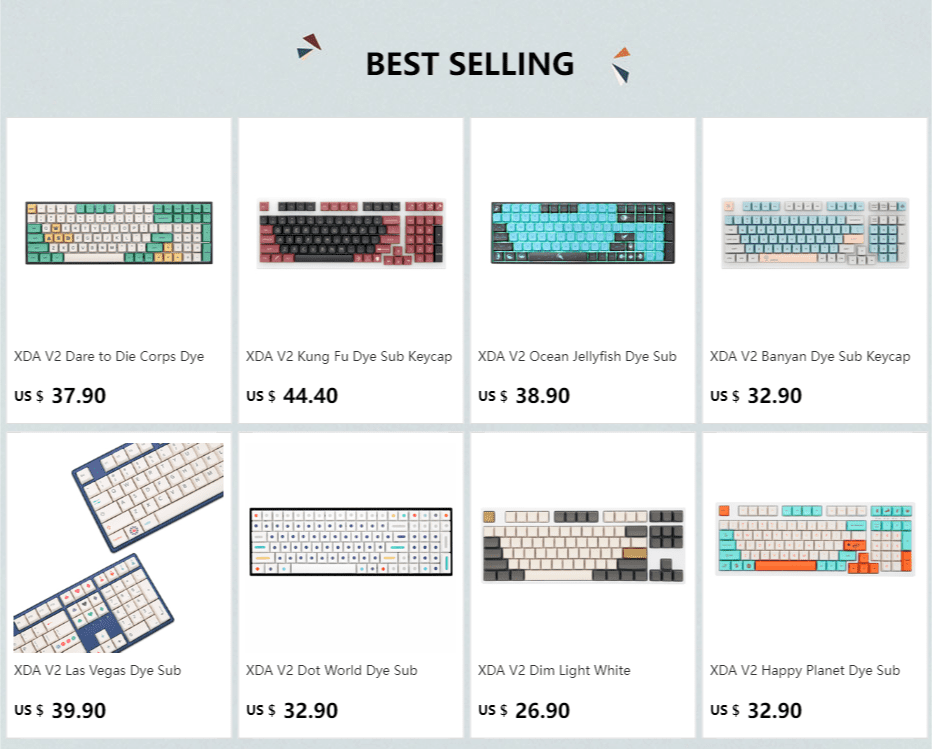Click the XDA V2 Kung Fu Dye Sub Keycap title
Image resolution: width=932 pixels, height=749 pixels.
(350, 356)
